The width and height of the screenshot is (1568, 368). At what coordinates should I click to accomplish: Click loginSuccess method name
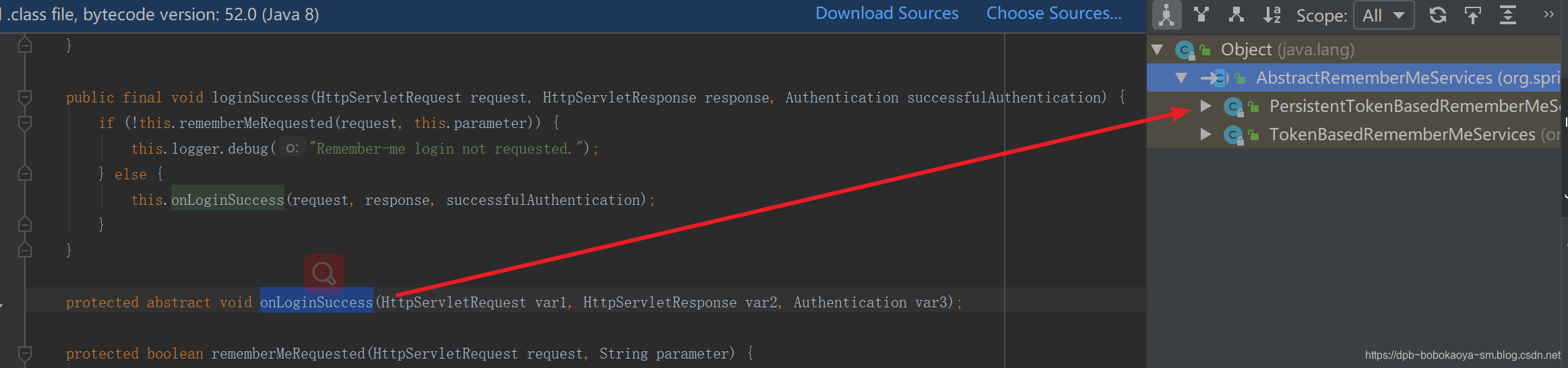click(260, 98)
